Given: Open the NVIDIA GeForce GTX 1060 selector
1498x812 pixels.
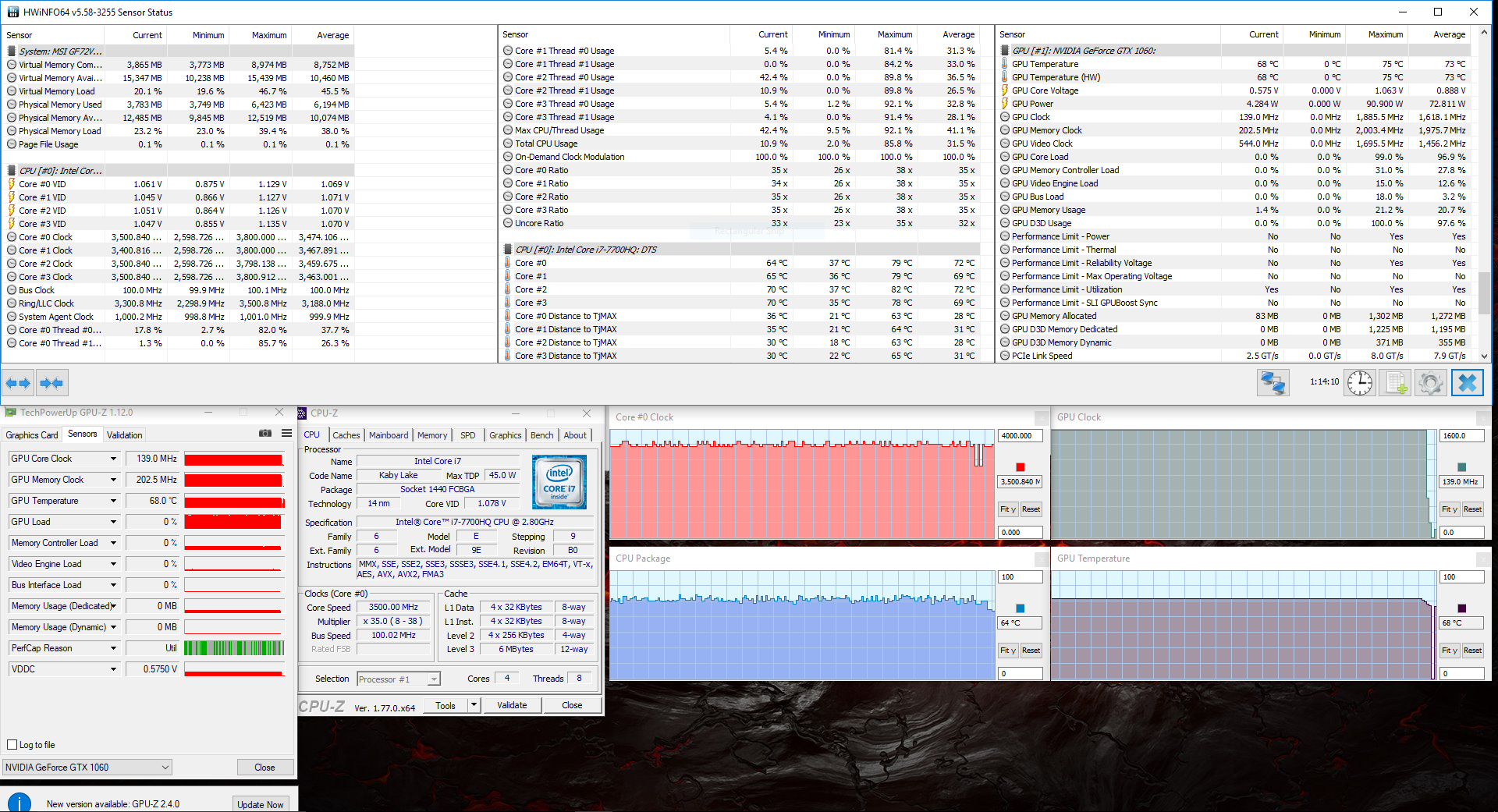Looking at the screenshot, I should coord(87,767).
